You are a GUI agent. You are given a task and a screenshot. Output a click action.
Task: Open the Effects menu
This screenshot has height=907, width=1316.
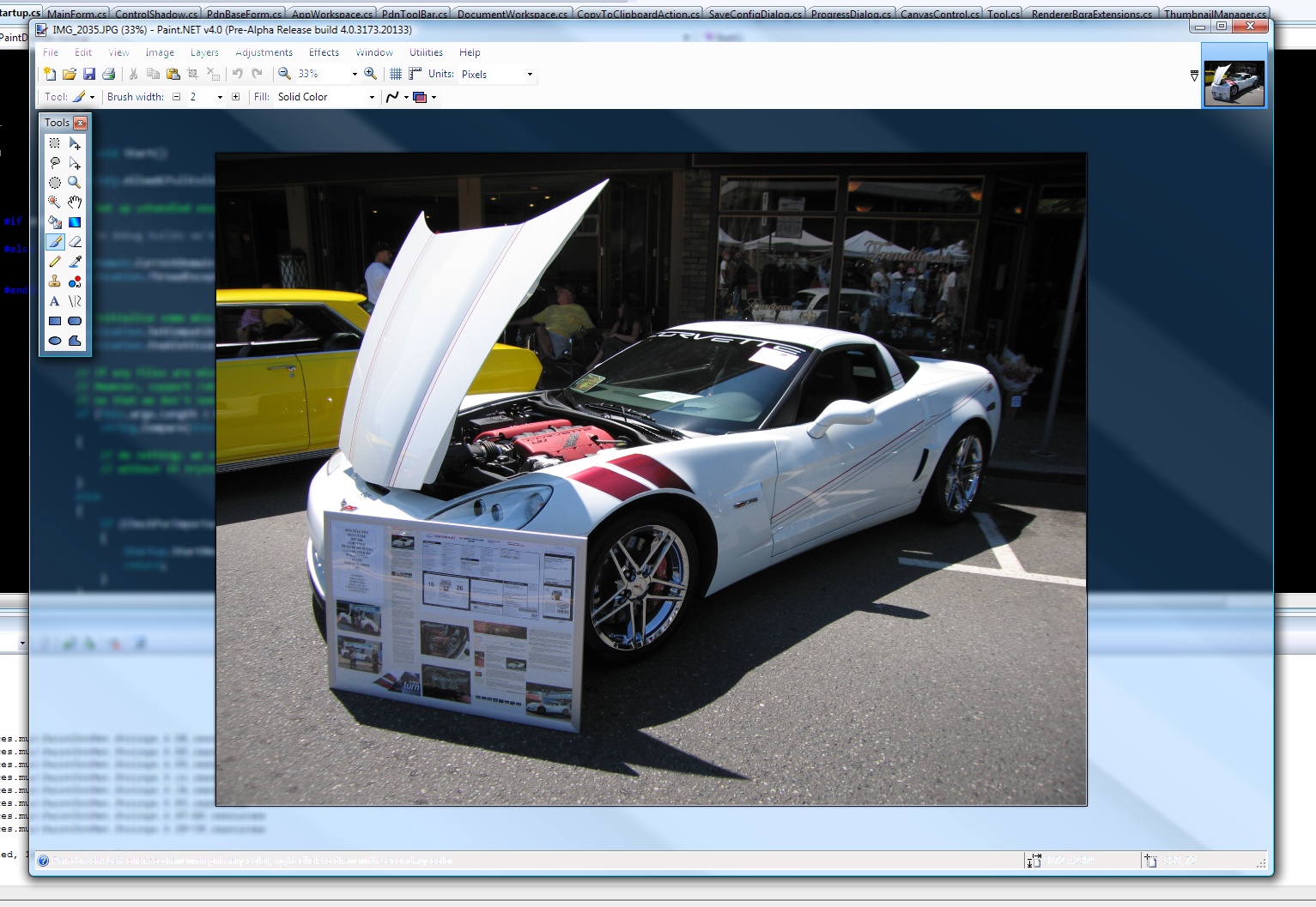pyautogui.click(x=324, y=52)
